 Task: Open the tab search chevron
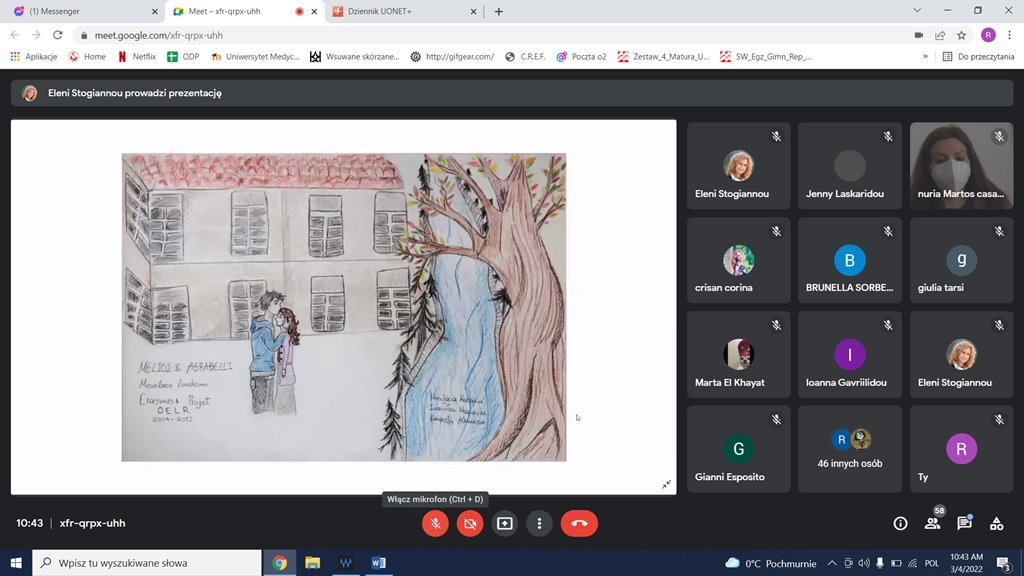[917, 10]
